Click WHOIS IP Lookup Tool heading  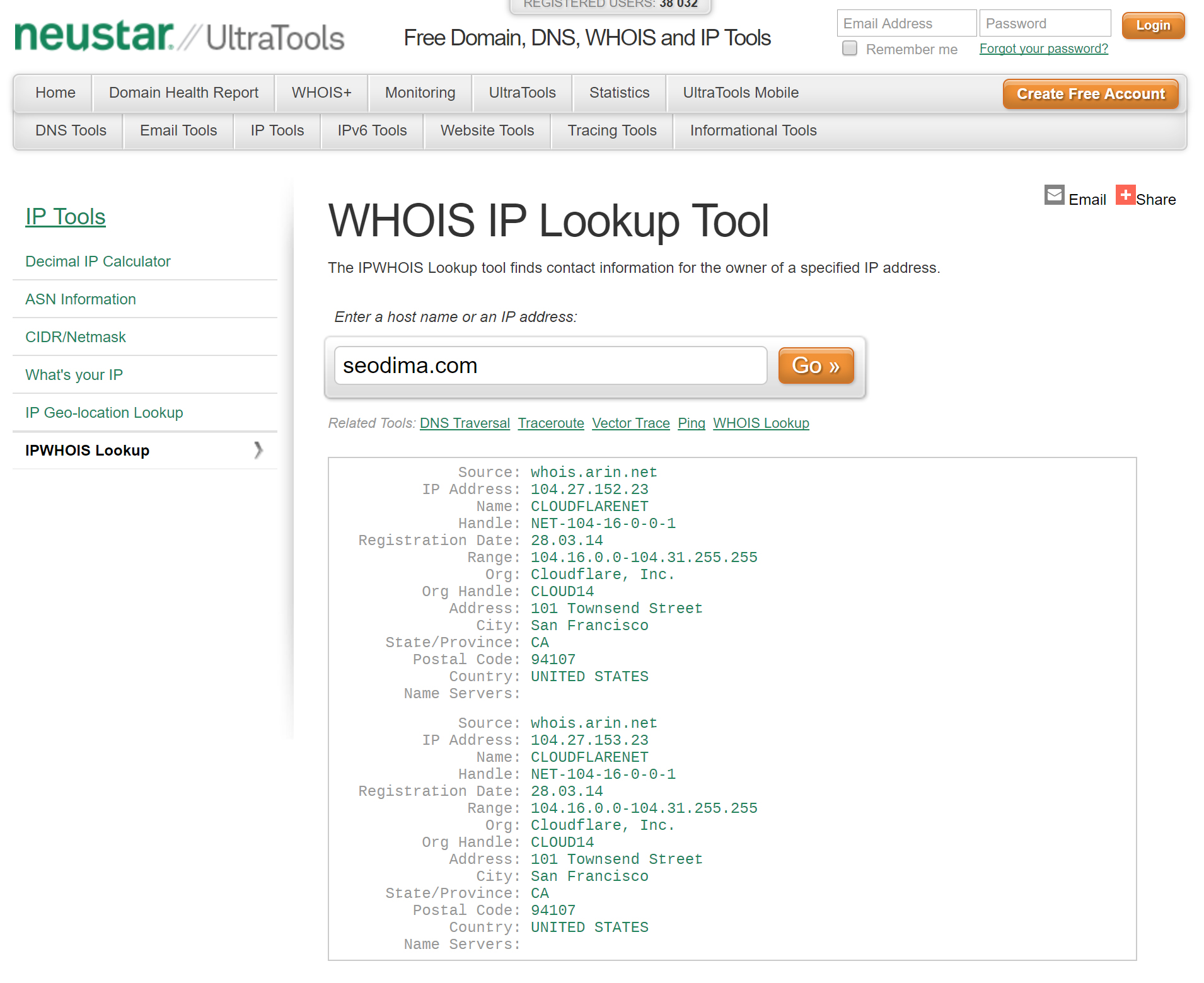pyautogui.click(x=548, y=221)
